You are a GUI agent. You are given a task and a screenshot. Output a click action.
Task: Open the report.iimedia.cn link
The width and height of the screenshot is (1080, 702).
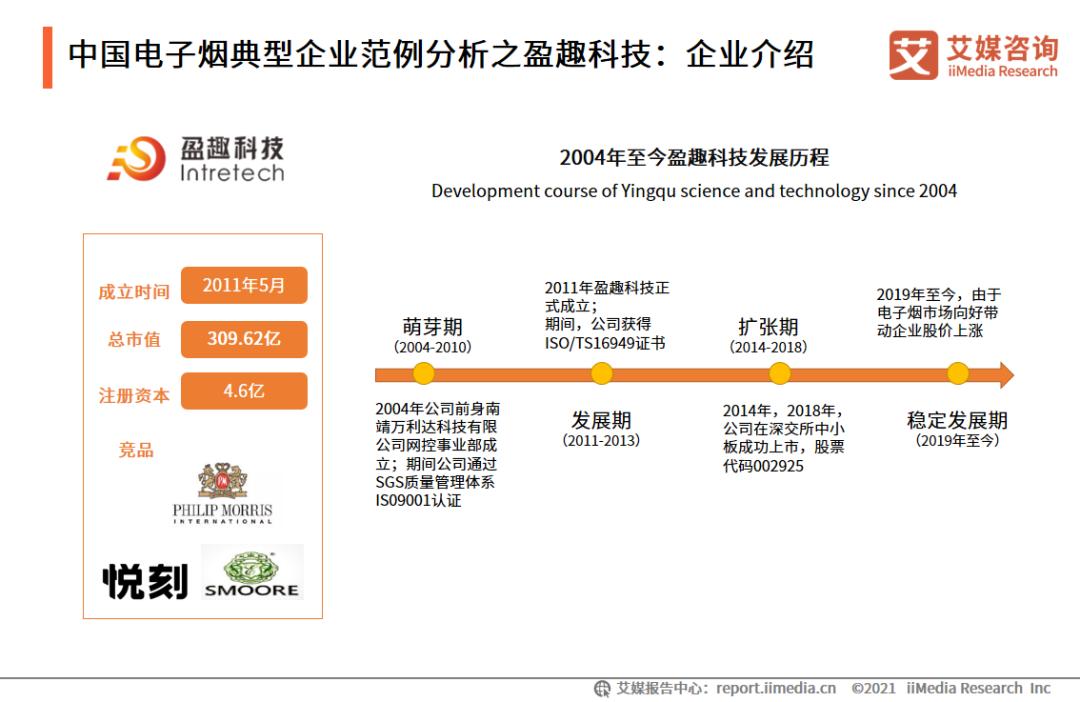pos(775,688)
